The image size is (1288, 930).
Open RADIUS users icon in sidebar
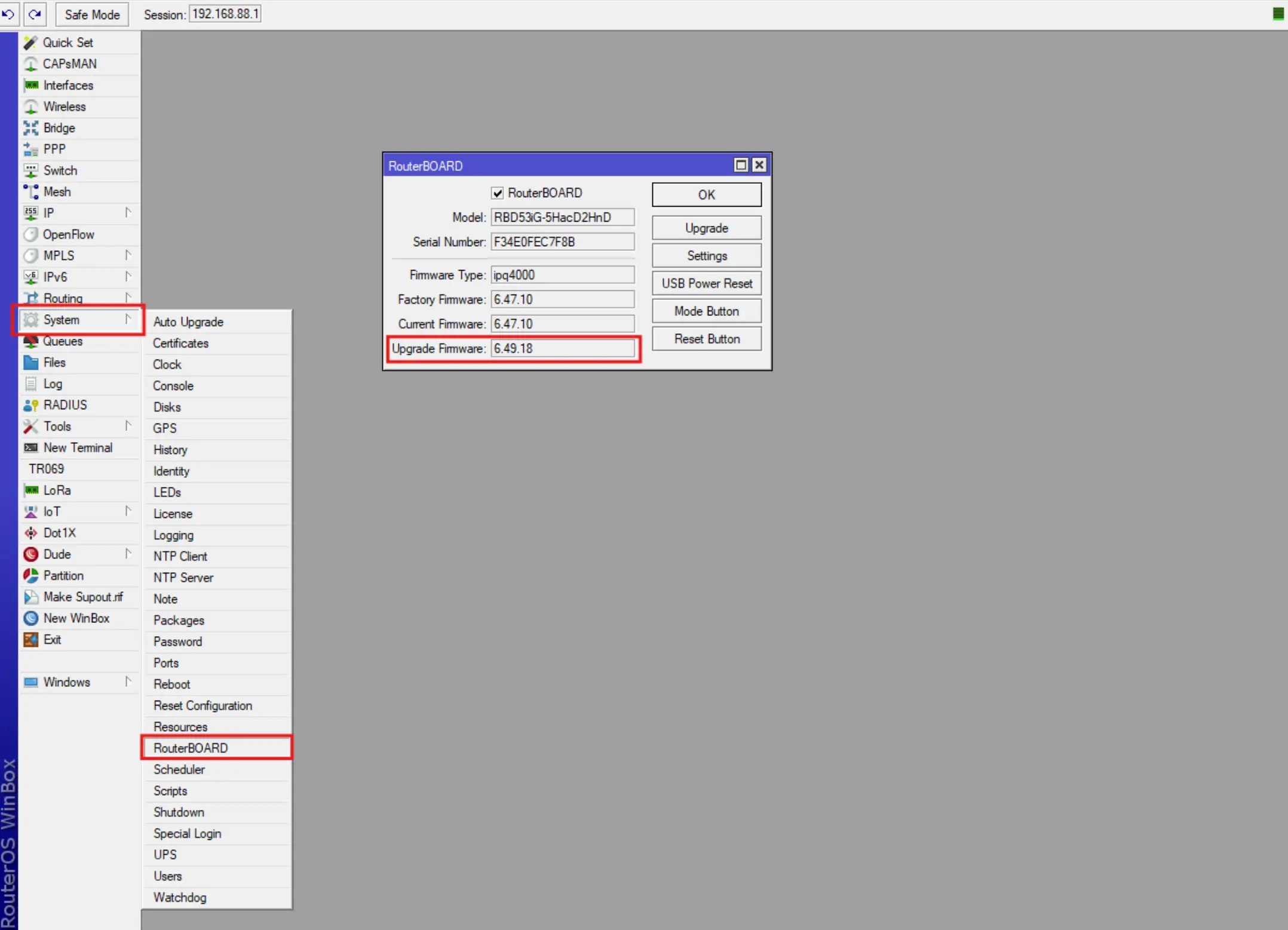[x=30, y=405]
